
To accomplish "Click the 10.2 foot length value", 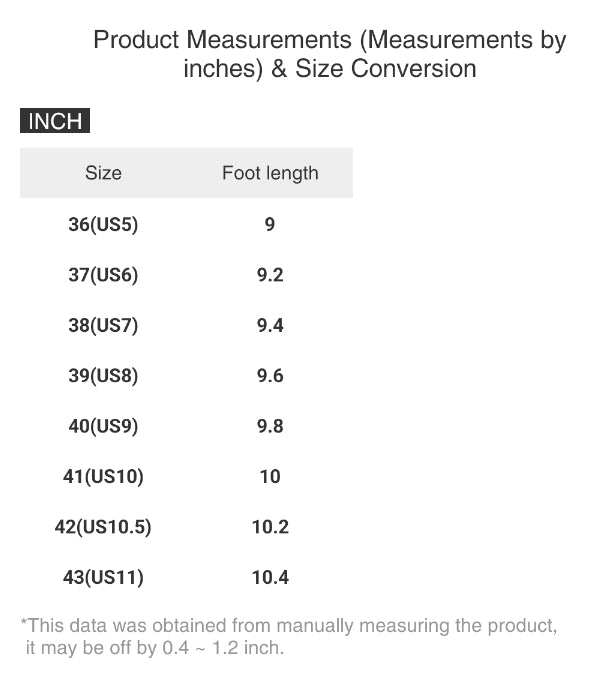I will (270, 527).
